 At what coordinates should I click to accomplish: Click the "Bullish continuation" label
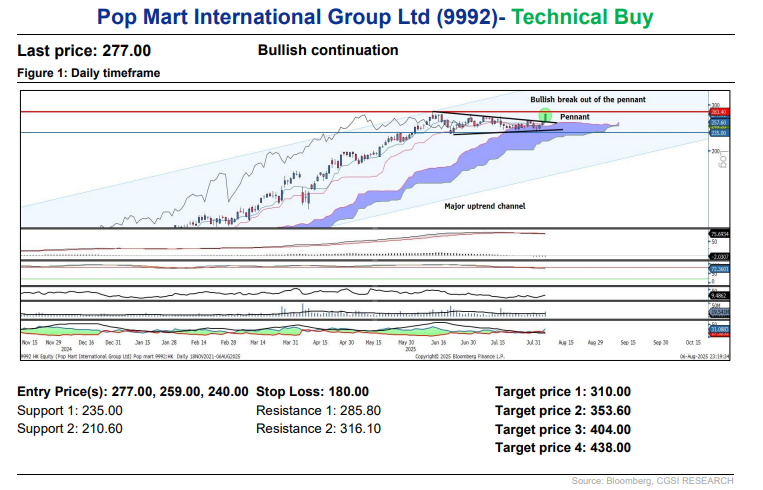tap(328, 50)
